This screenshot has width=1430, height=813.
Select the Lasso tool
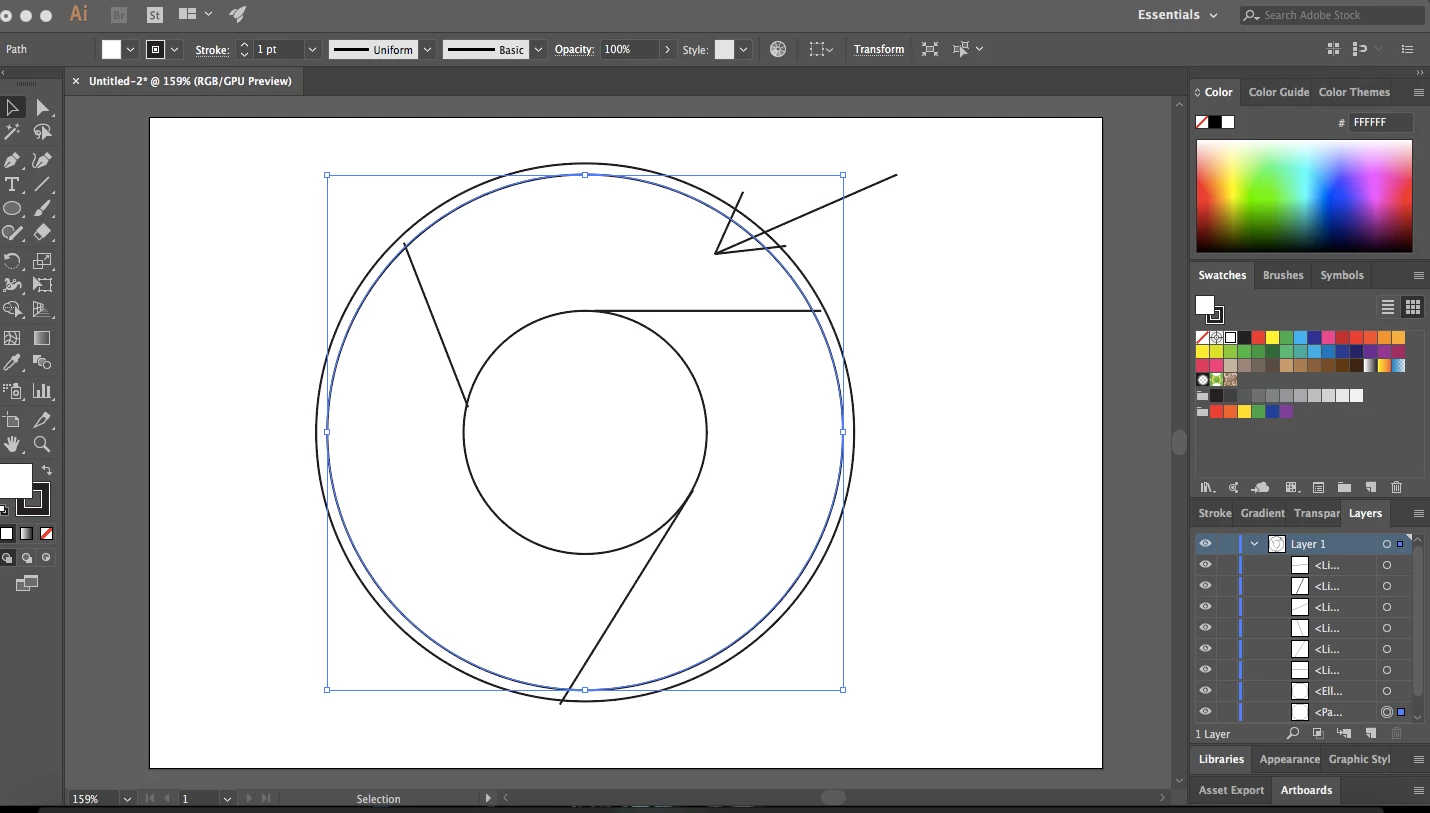click(43, 132)
